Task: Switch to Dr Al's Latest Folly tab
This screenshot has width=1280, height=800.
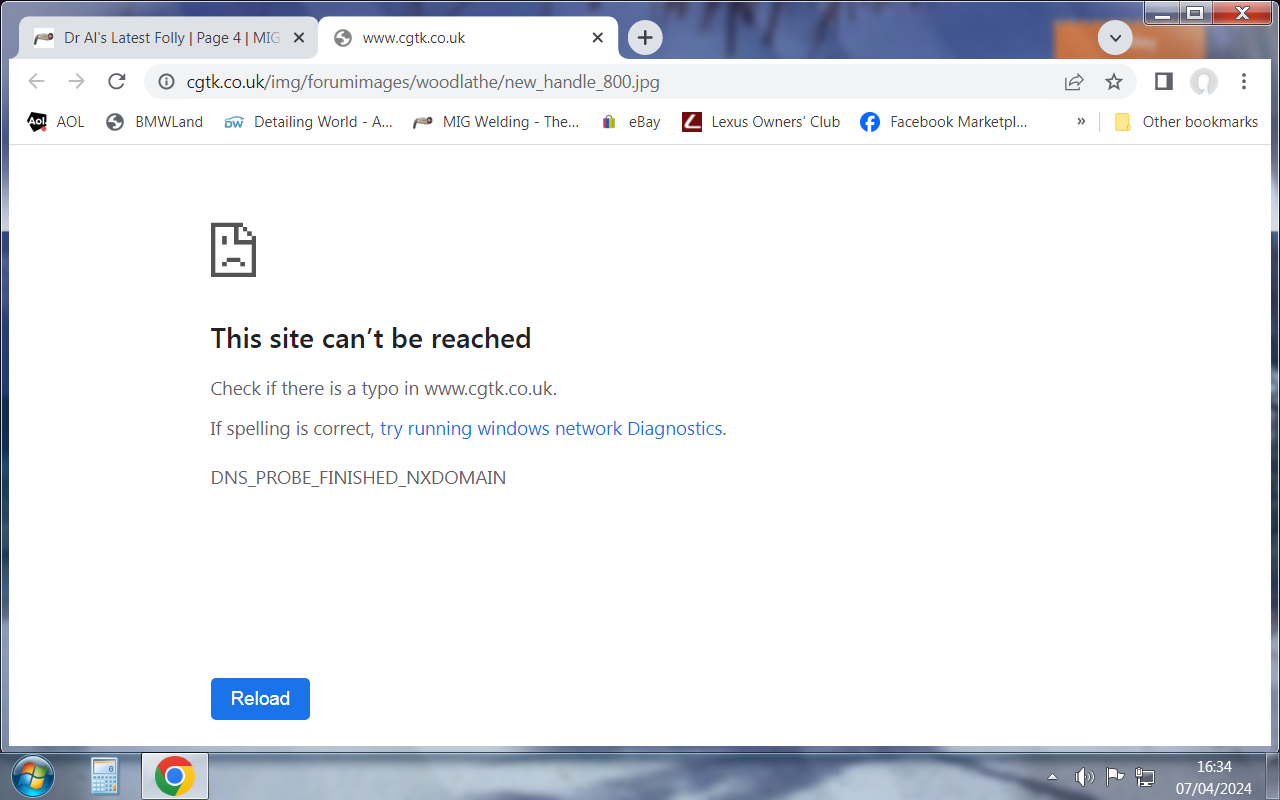Action: 160,38
